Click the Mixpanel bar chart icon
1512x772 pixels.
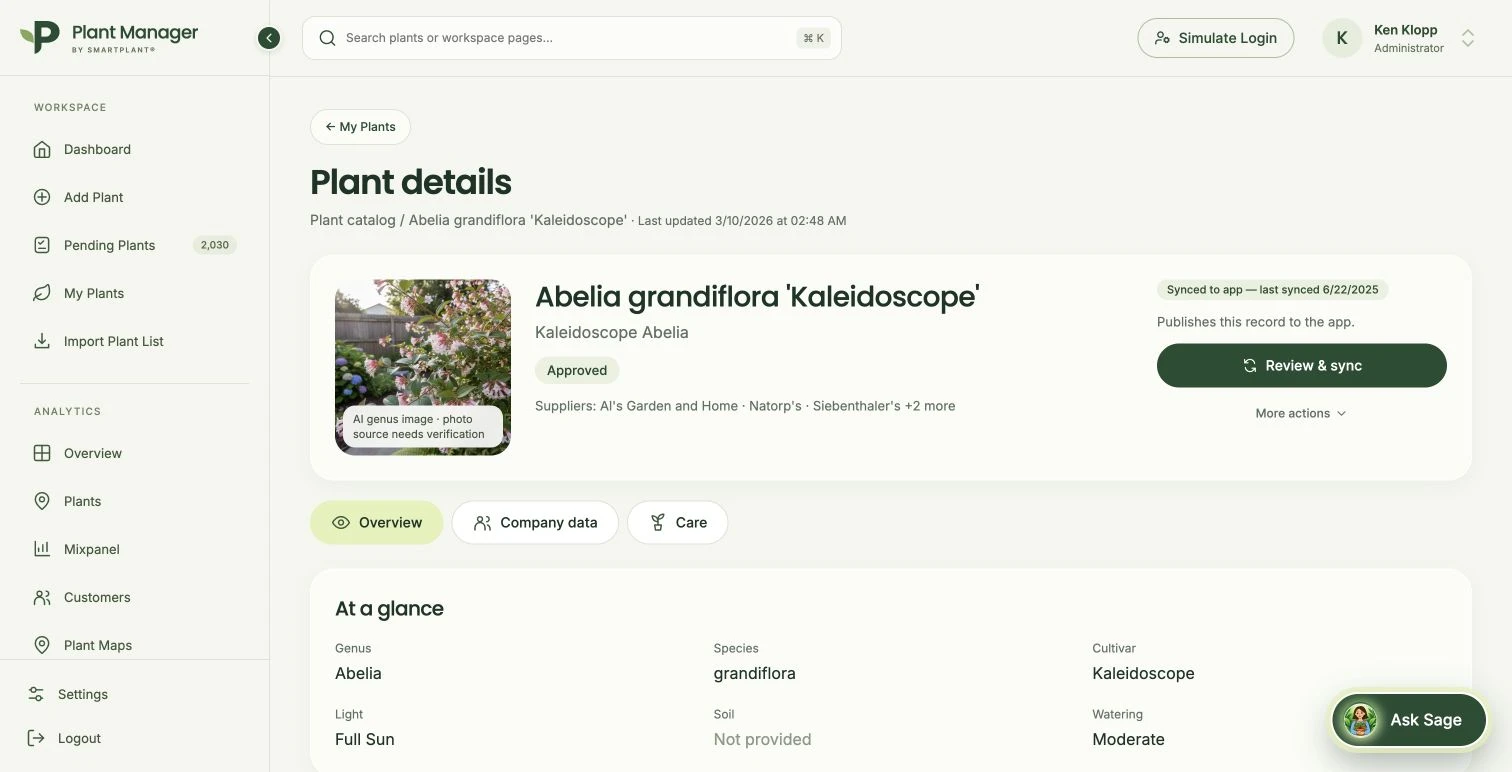[42, 549]
